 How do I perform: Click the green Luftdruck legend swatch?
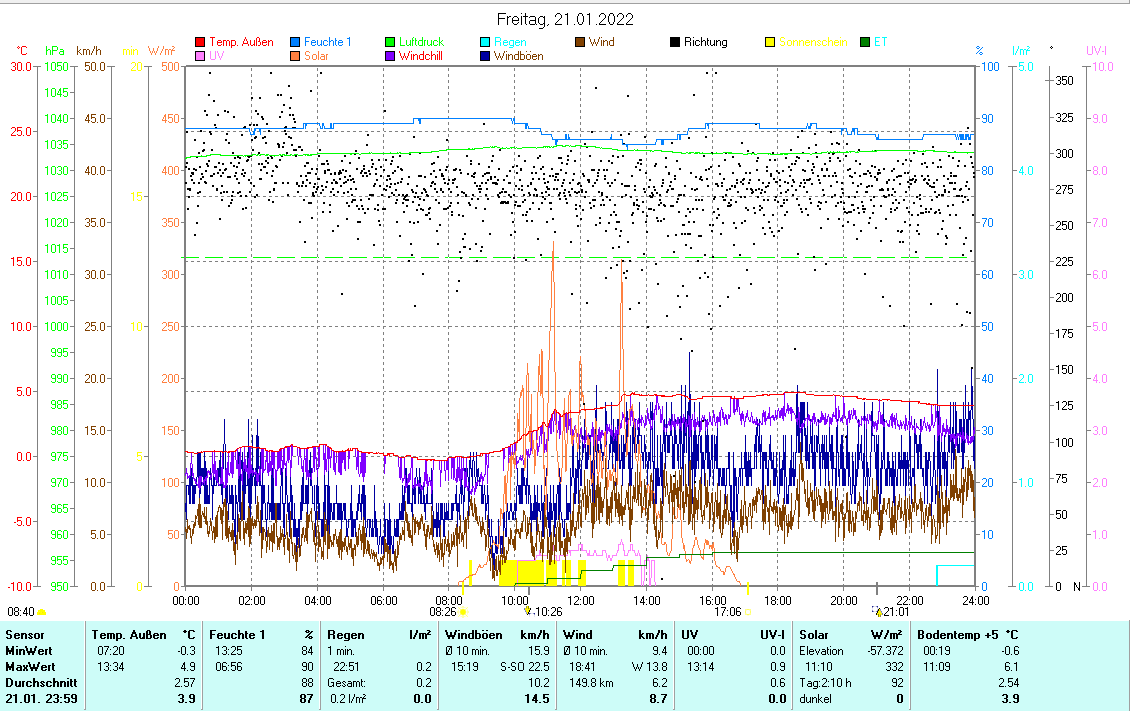click(391, 42)
